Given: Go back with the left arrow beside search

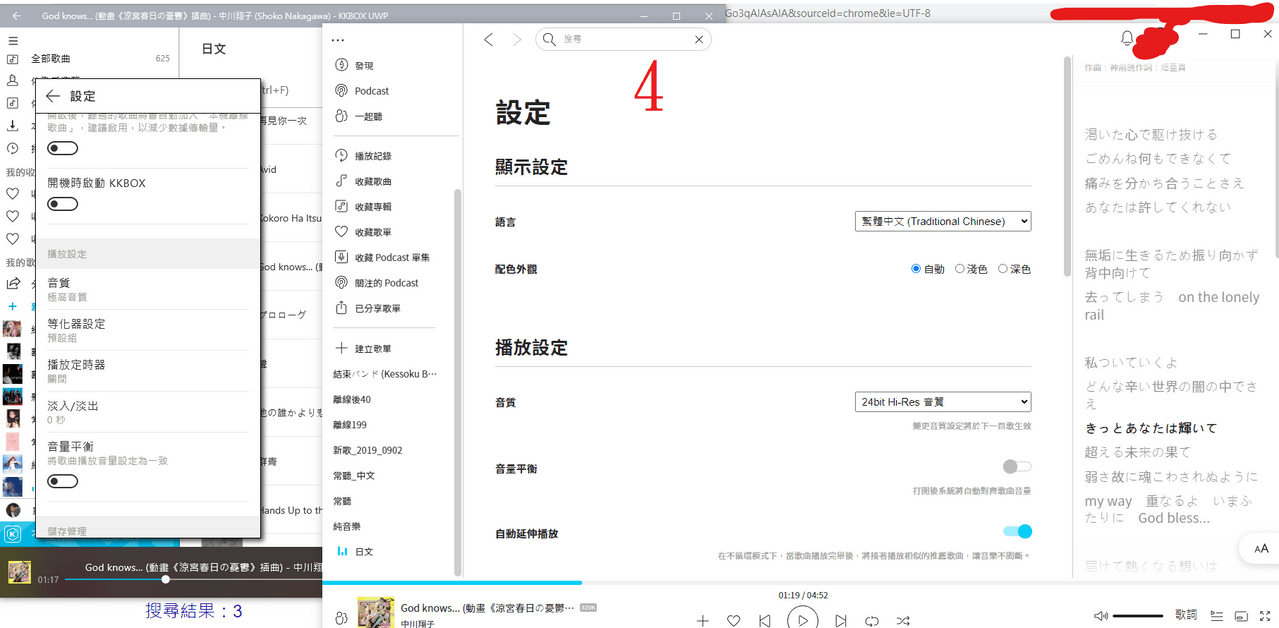Looking at the screenshot, I should 489,39.
